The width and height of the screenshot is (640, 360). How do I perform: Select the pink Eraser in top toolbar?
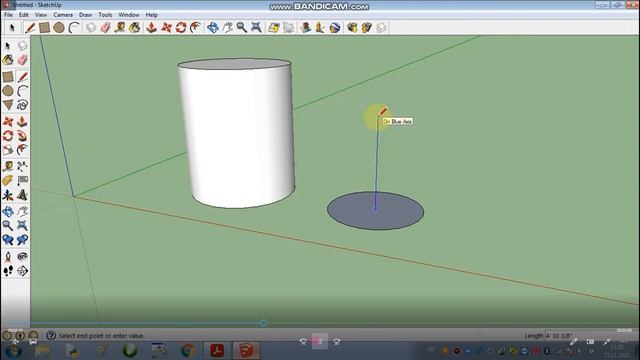[x=105, y=27]
